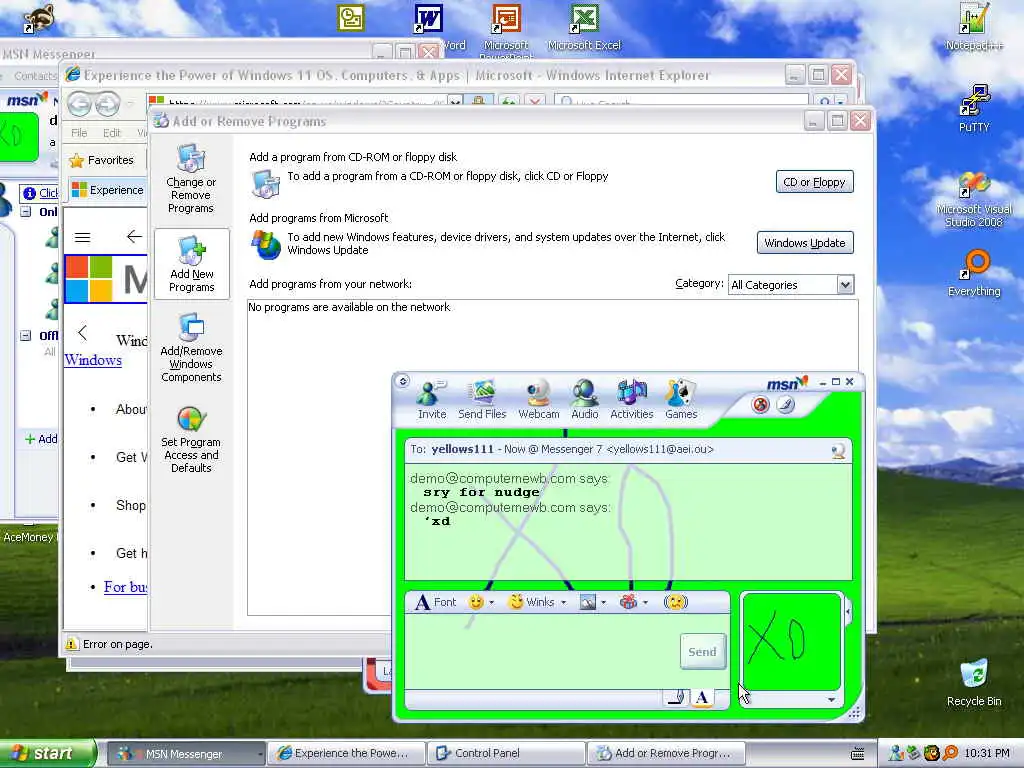Image resolution: width=1024 pixels, height=768 pixels.
Task: Open the Winks dropdown arrow
Action: pos(564,603)
